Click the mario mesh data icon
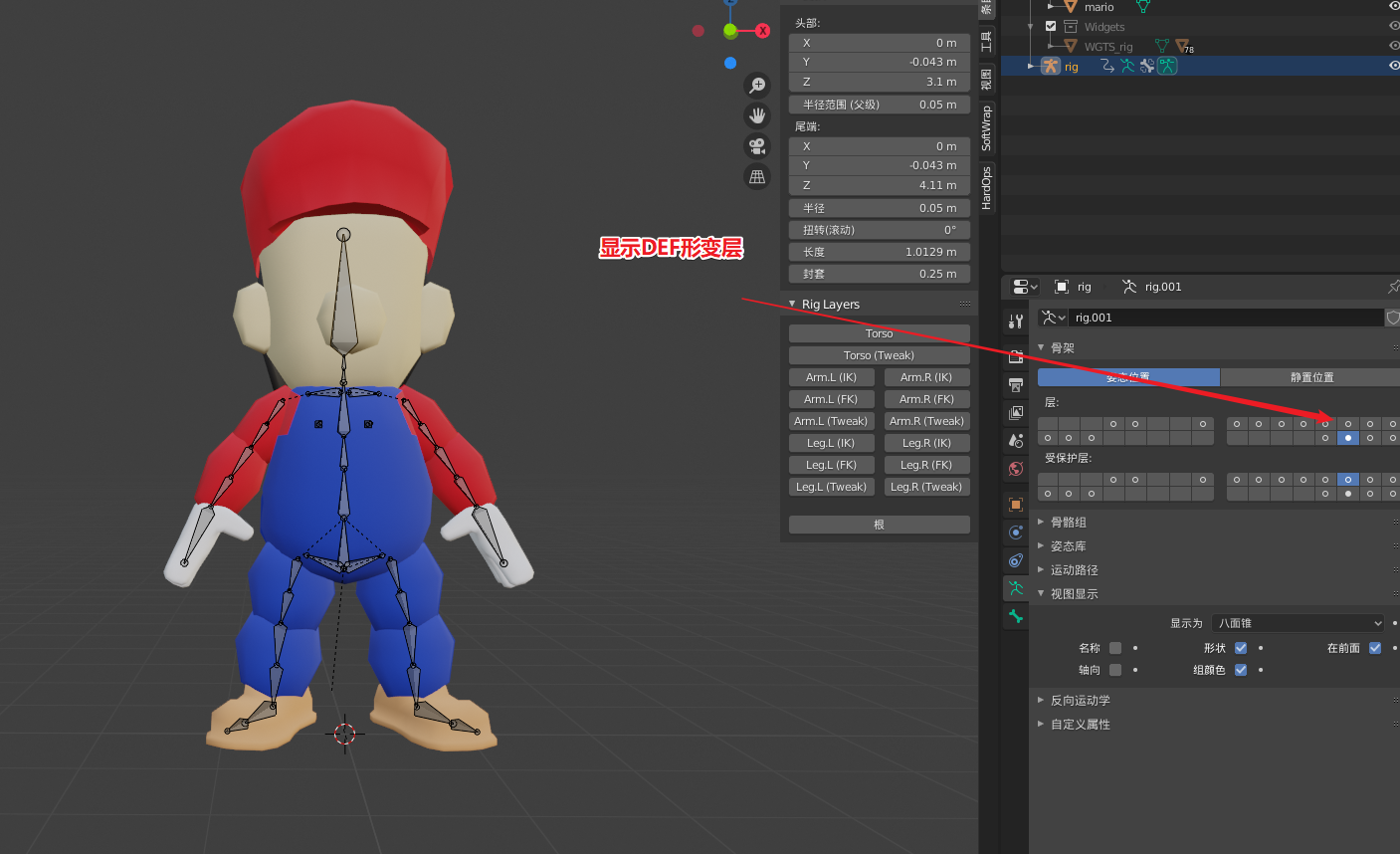Viewport: 1400px width, 854px height. pyautogui.click(x=1143, y=7)
